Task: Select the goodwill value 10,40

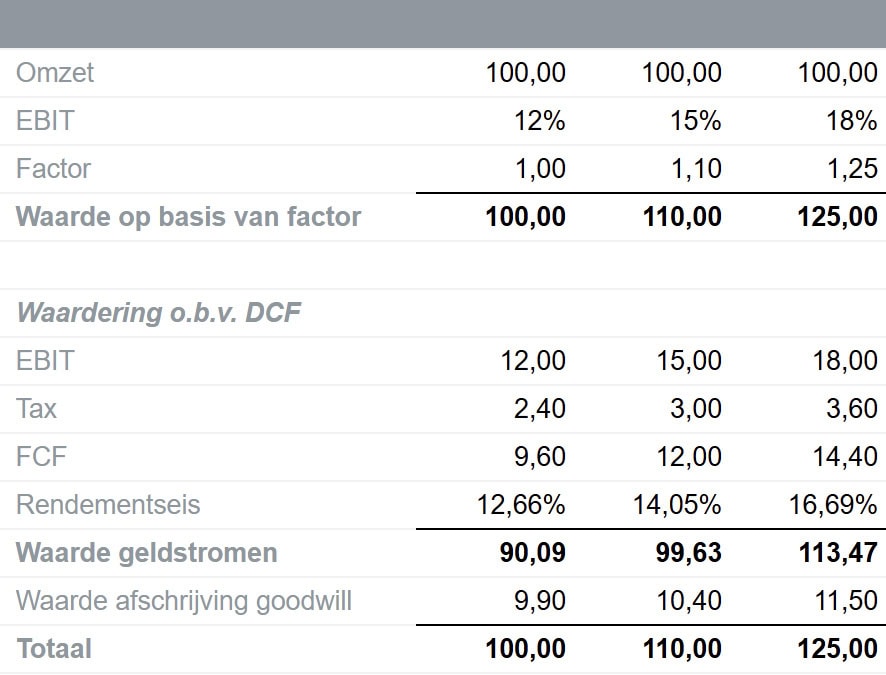Action: [689, 601]
